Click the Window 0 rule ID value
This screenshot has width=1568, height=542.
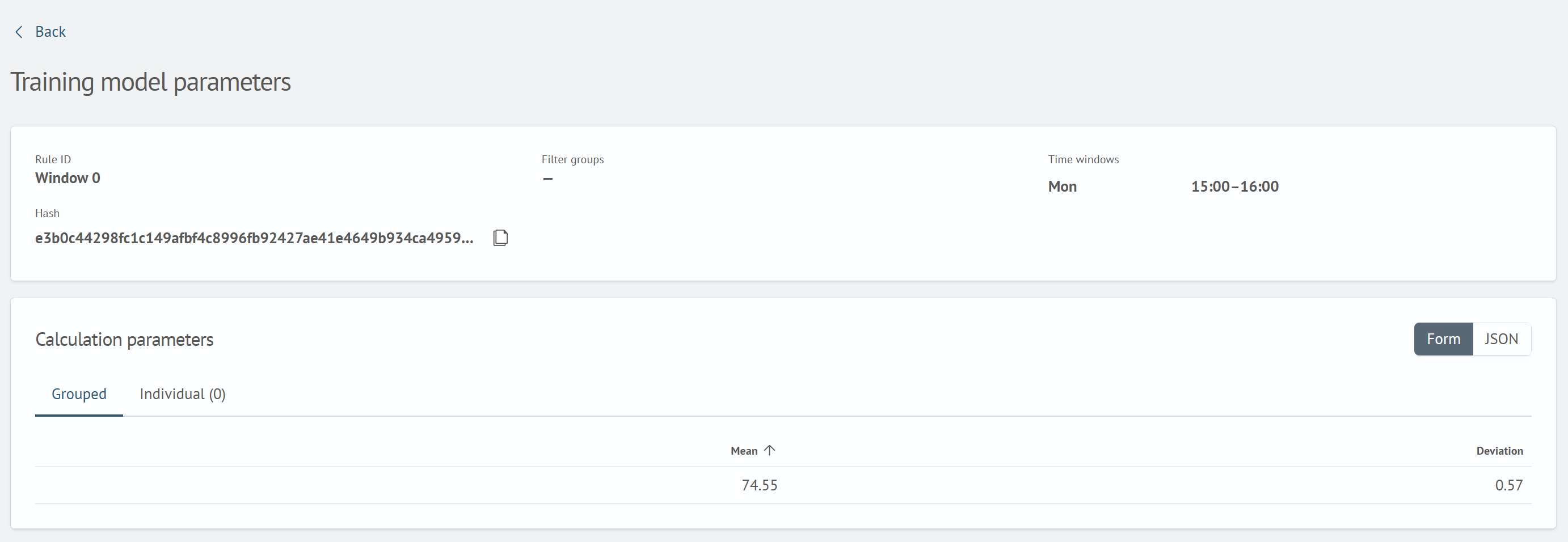(68, 178)
